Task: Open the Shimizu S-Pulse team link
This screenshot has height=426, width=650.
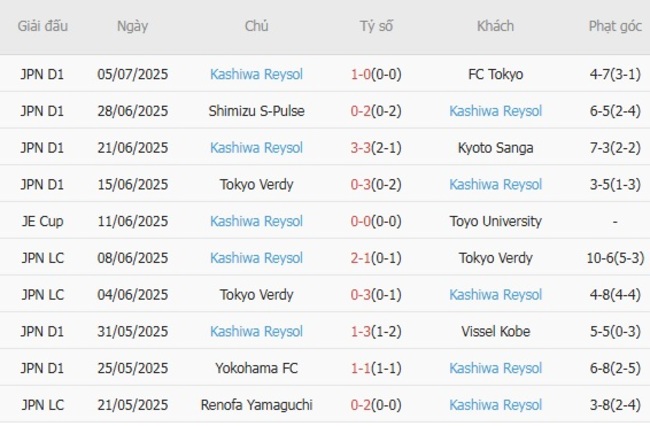Action: (x=256, y=111)
